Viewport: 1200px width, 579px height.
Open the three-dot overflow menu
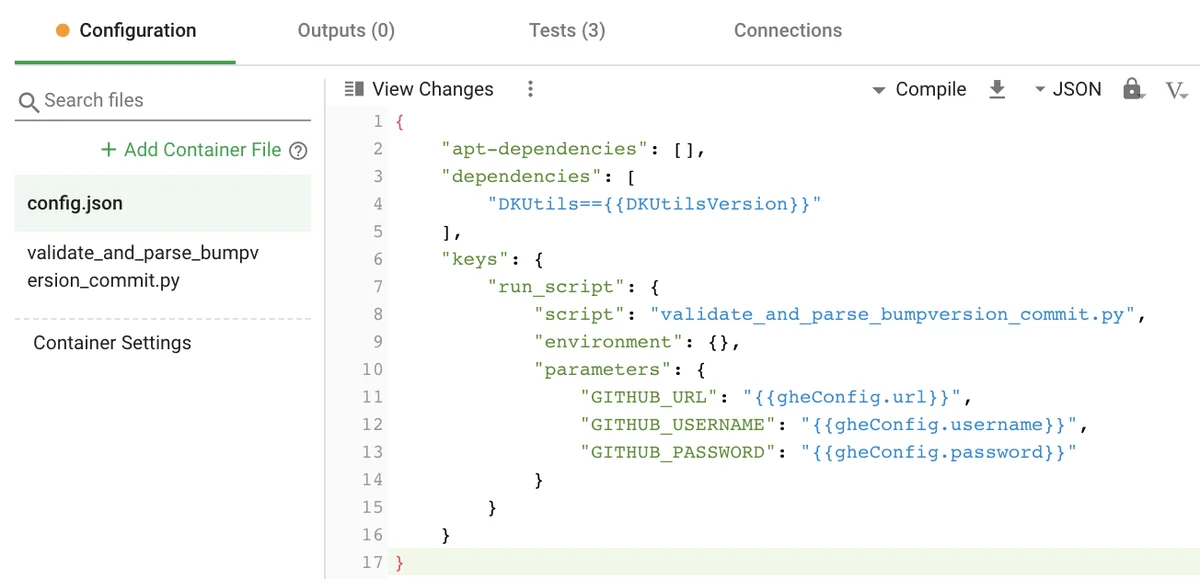530,89
